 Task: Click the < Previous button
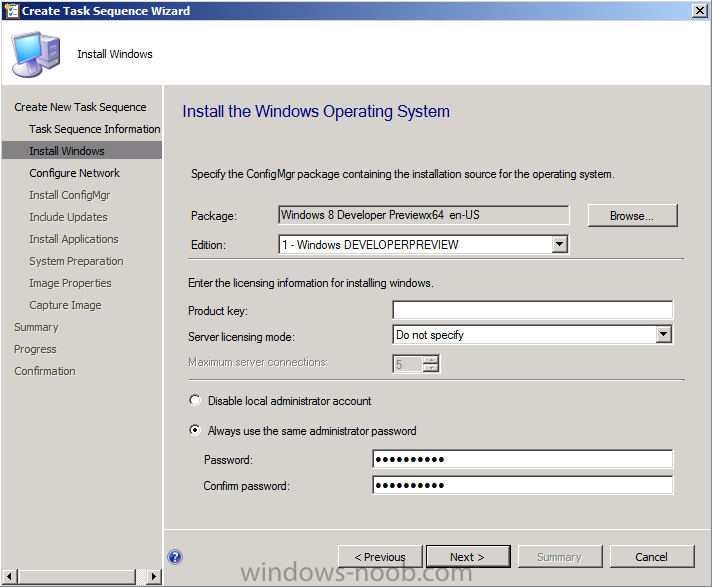(x=380, y=557)
